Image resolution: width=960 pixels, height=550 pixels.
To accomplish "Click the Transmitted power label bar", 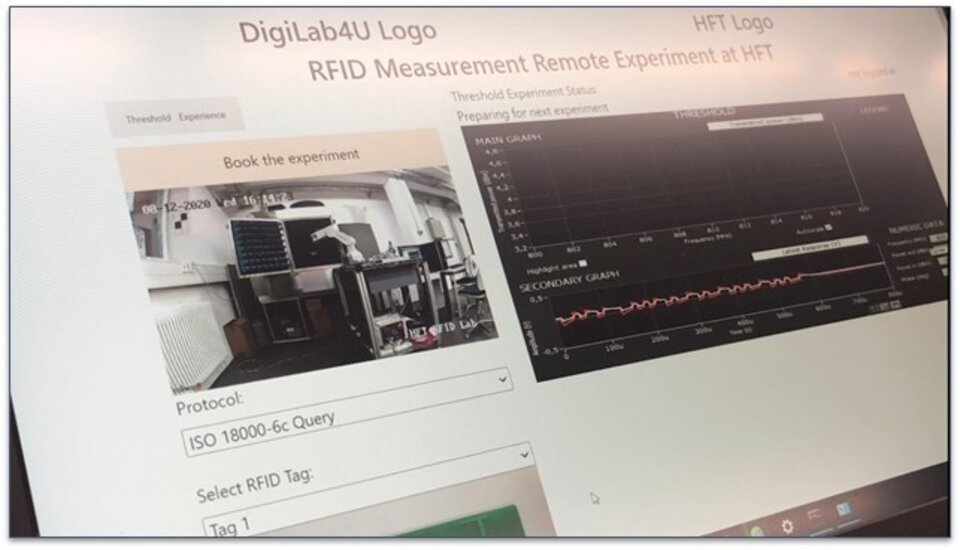I will [x=765, y=122].
